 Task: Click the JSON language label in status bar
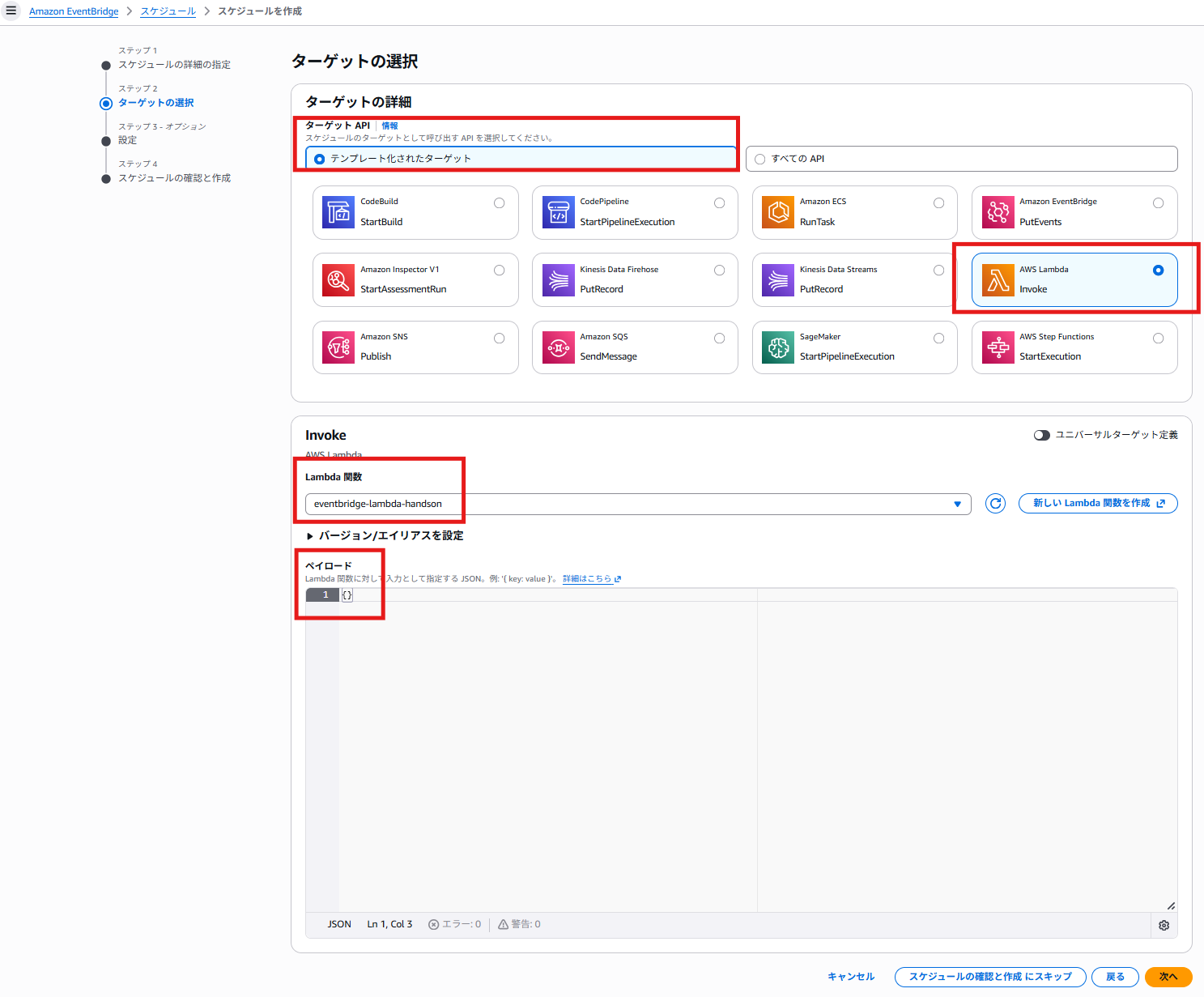(x=339, y=924)
